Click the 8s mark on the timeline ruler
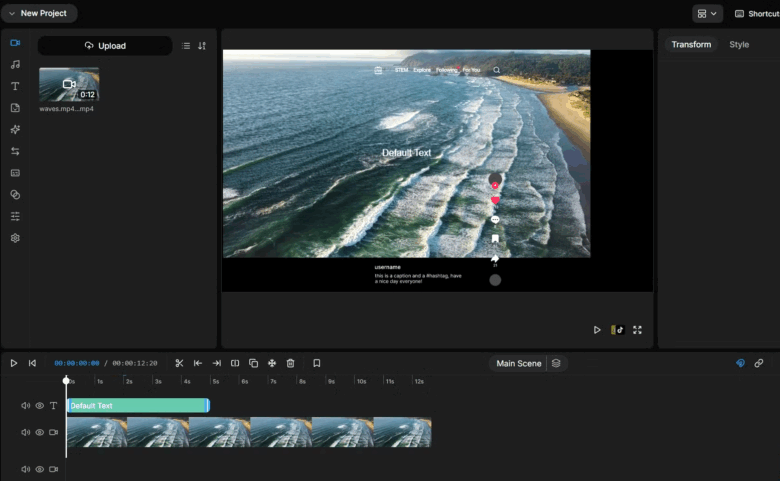780x481 pixels. point(300,381)
